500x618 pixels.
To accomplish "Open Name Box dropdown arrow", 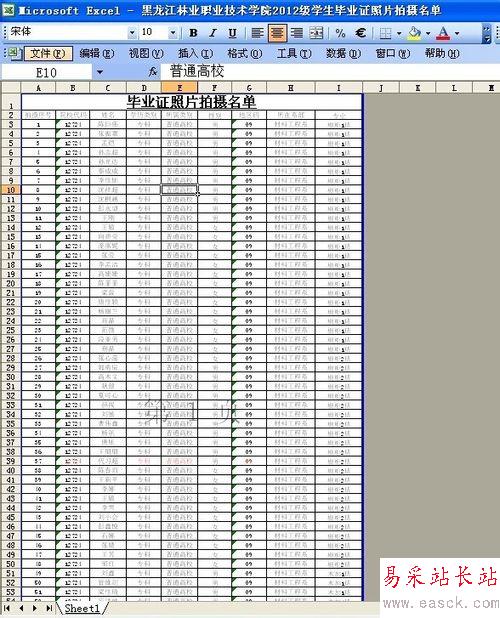I will click(100, 73).
